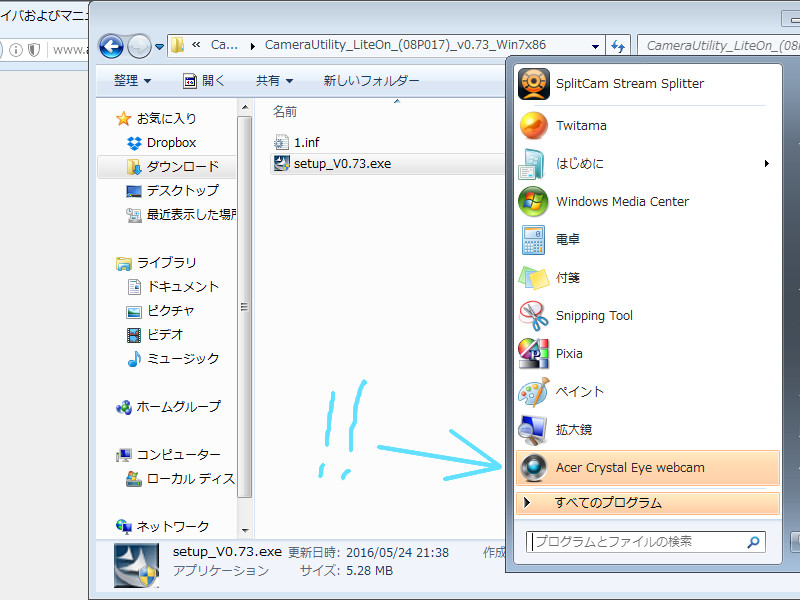This screenshot has height=600, width=800.
Task: Click the folder icon in address bar
Action: point(178,45)
